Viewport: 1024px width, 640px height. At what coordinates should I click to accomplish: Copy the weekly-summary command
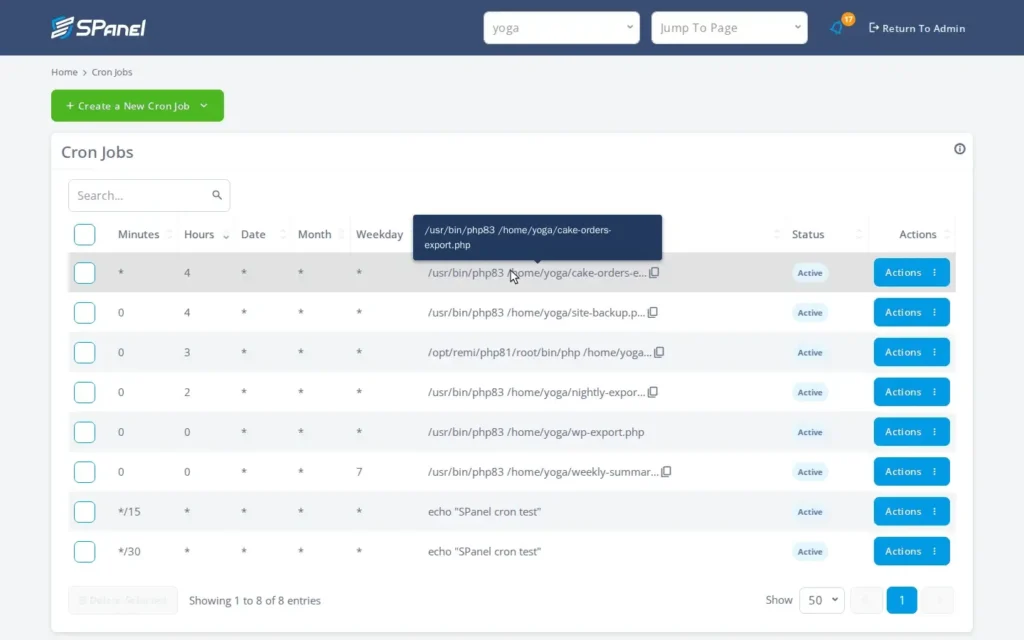click(666, 472)
